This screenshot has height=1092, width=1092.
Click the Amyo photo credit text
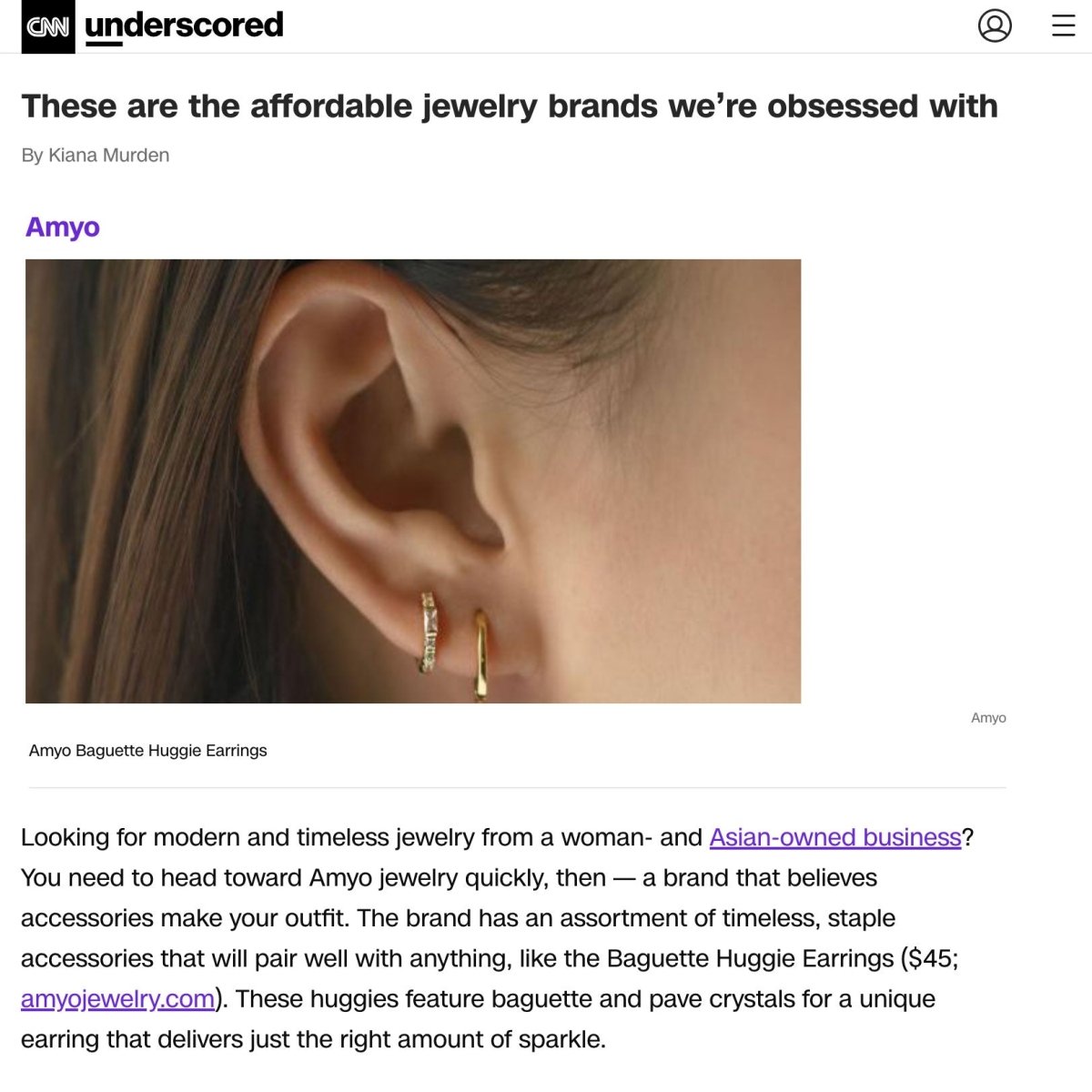(988, 717)
